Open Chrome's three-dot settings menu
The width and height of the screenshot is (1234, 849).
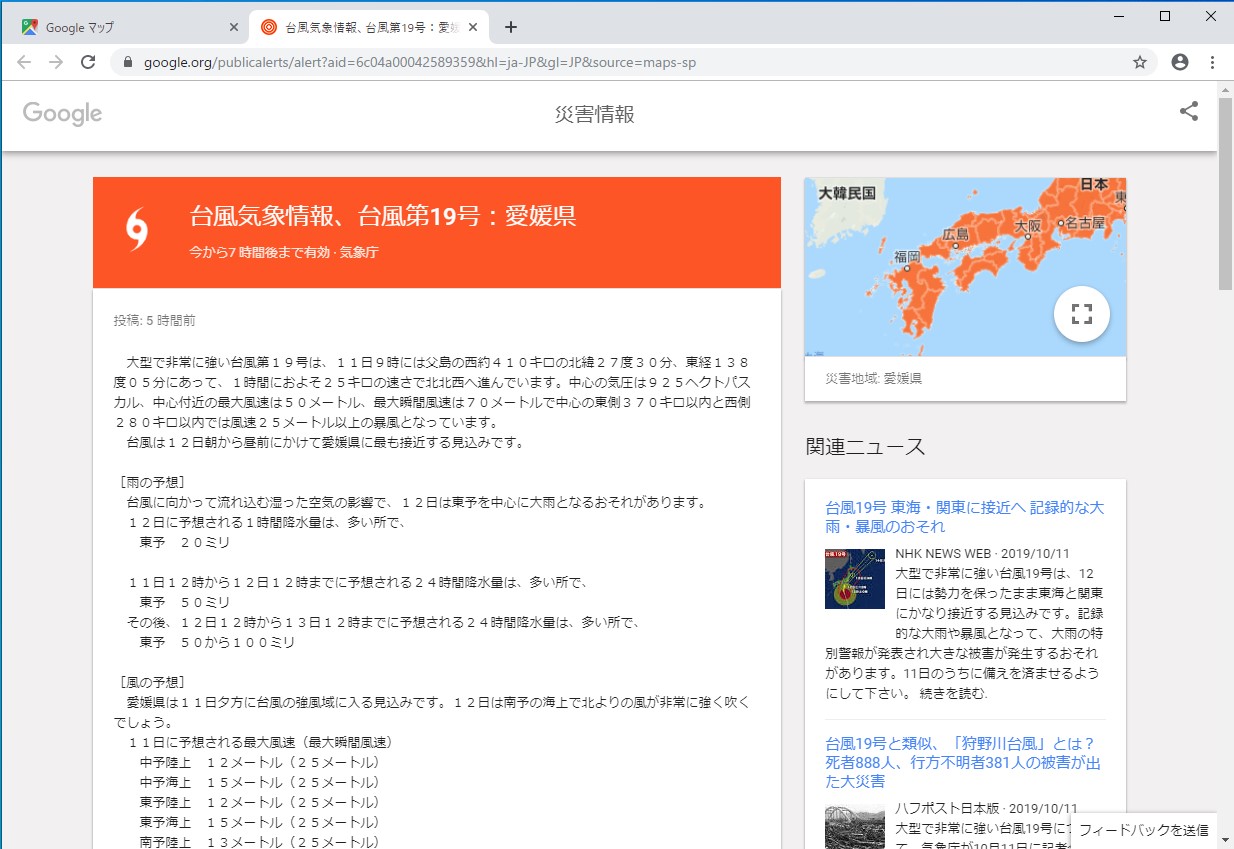pos(1213,61)
